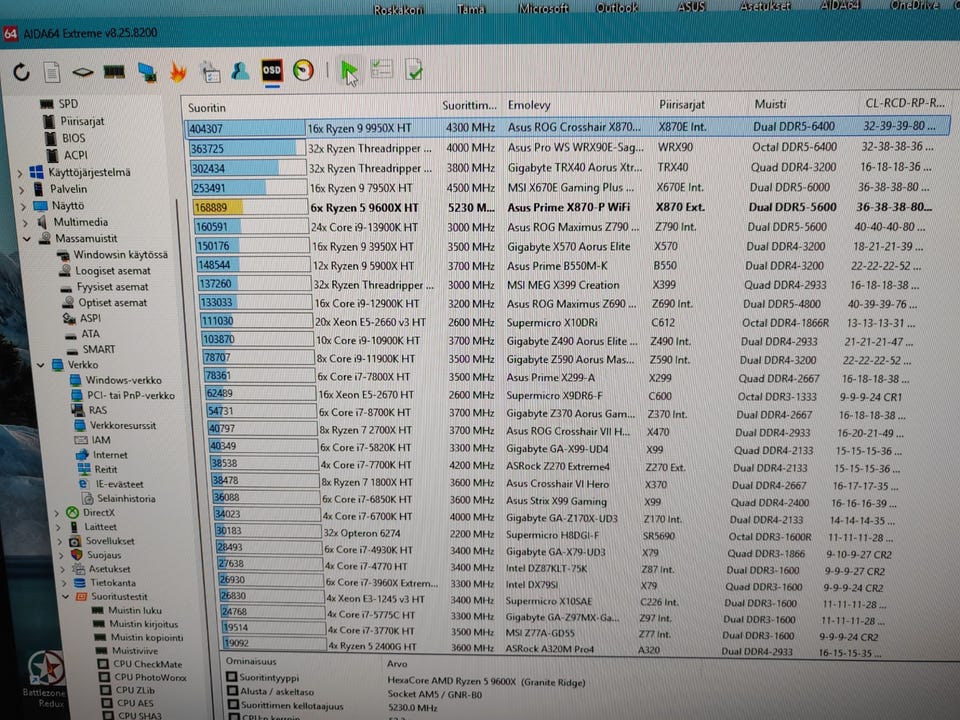Click the memory module toolbar icon

coord(114,72)
